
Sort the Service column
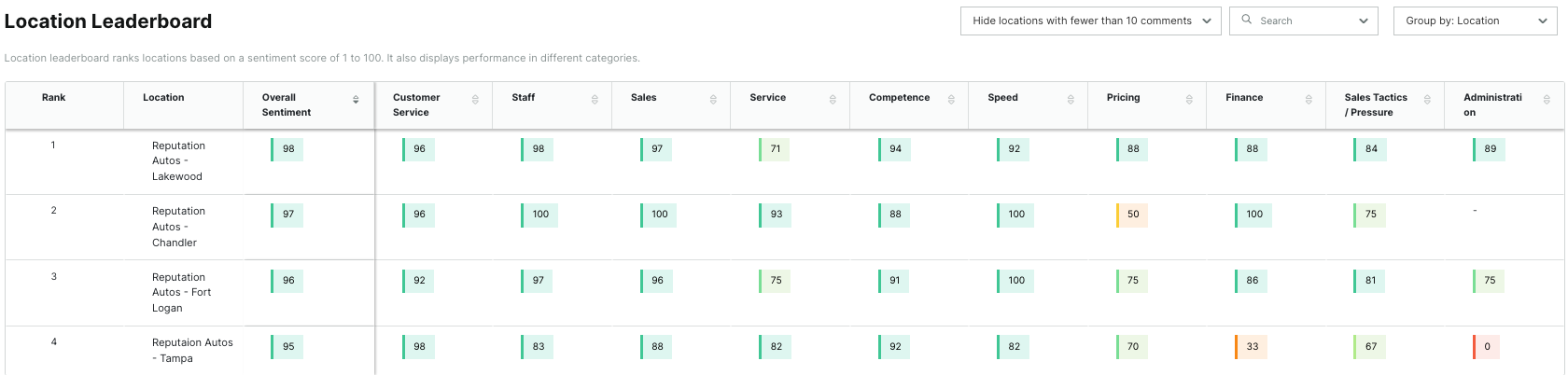point(833,100)
